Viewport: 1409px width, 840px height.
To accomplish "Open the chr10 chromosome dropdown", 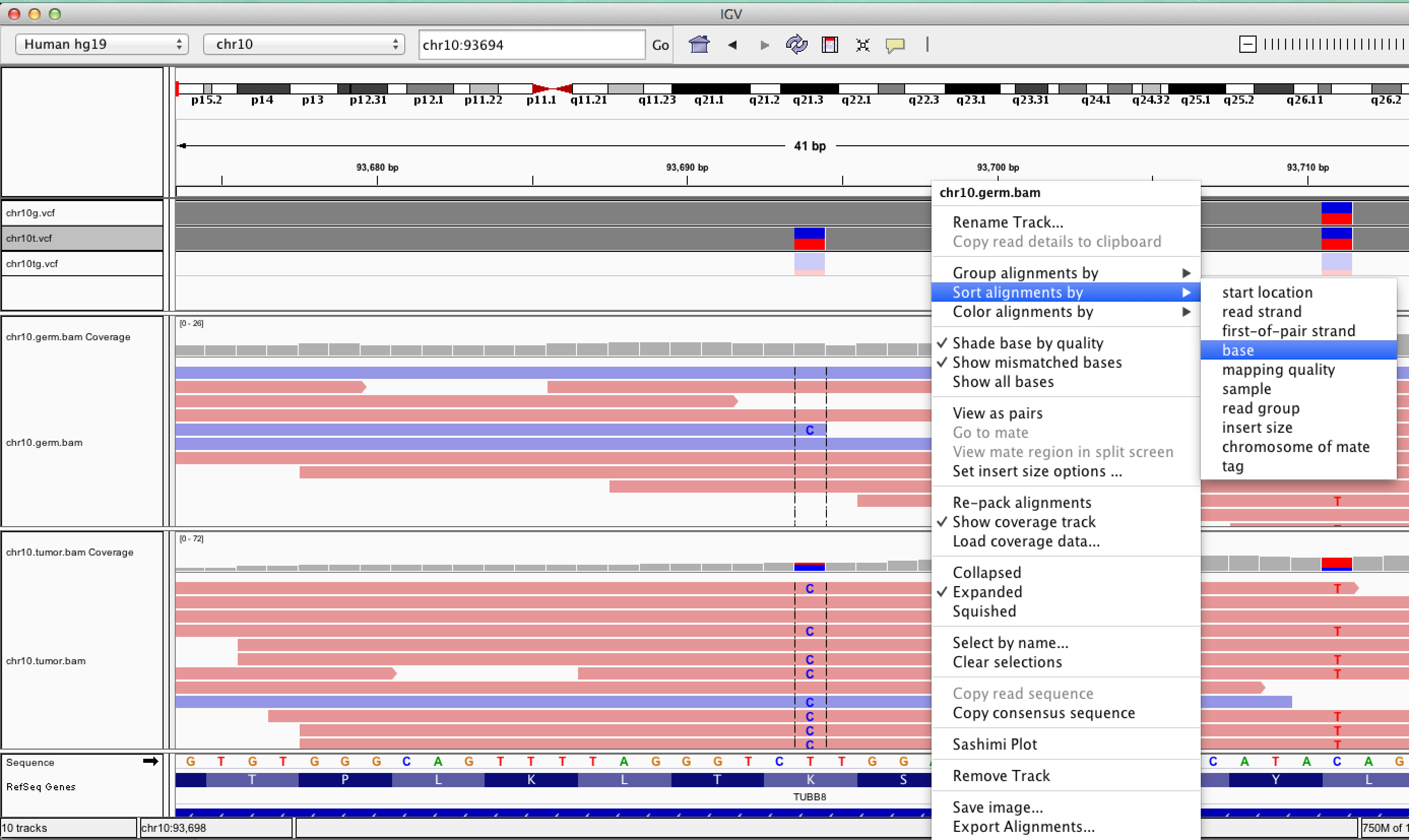I will click(x=303, y=44).
